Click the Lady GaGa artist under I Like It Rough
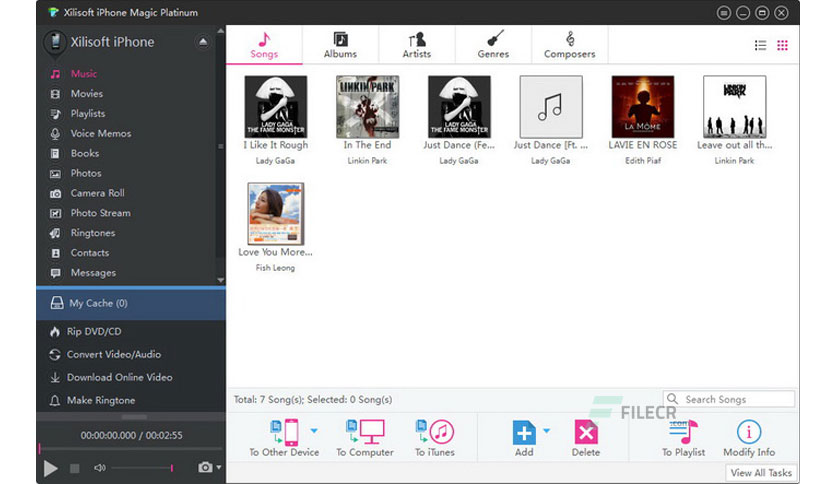 tap(275, 160)
